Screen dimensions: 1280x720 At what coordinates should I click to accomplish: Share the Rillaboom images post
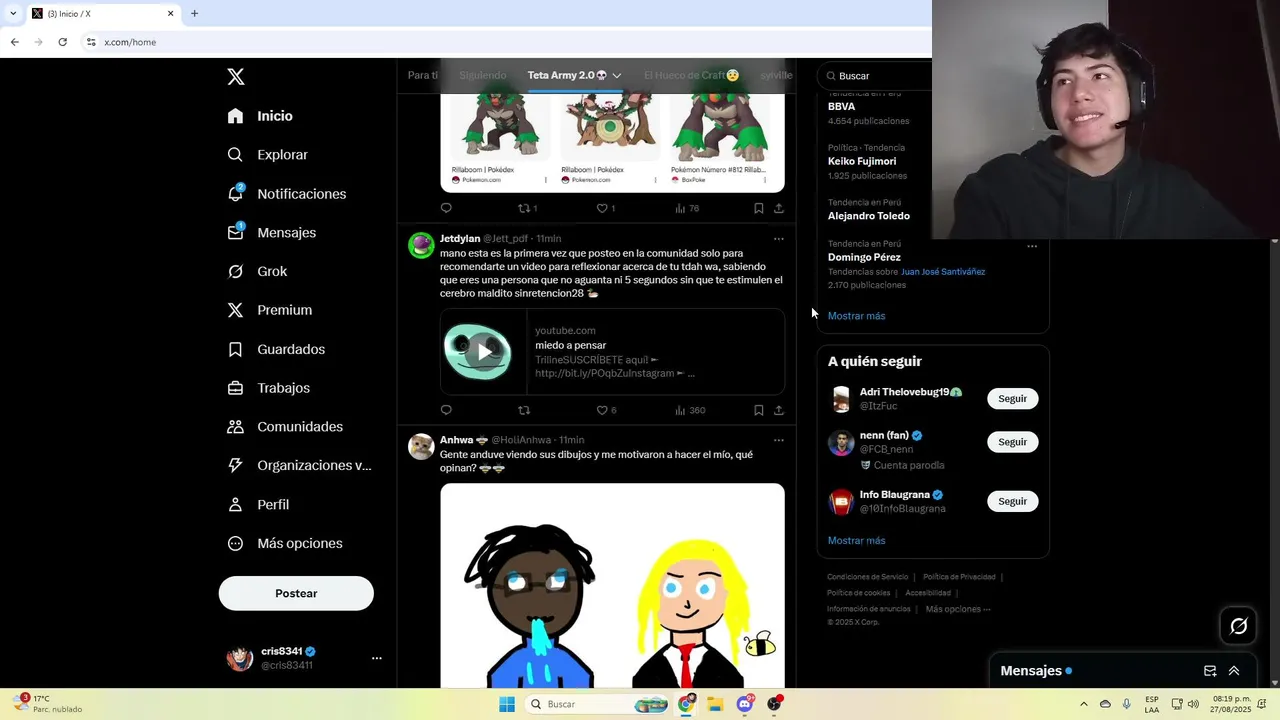tap(779, 208)
